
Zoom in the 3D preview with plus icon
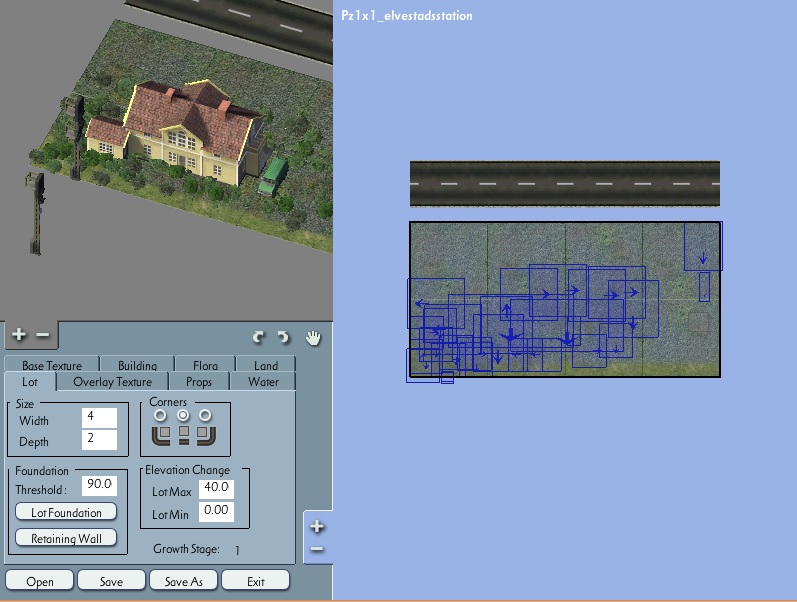[19, 334]
